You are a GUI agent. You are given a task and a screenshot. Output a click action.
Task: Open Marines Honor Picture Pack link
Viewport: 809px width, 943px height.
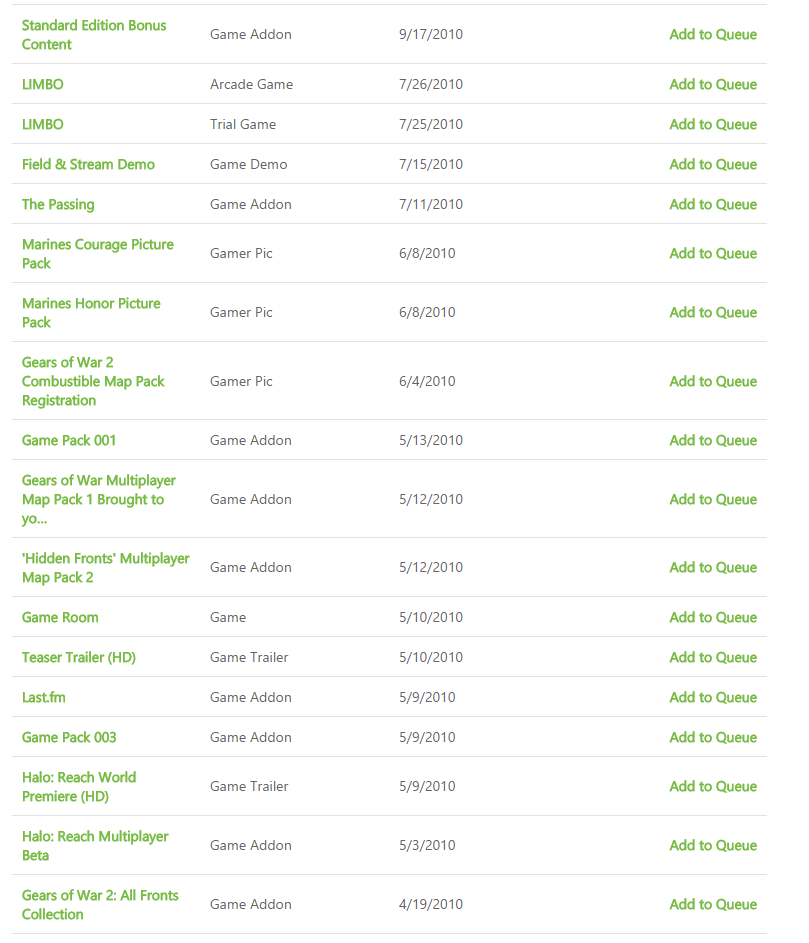[x=91, y=313]
